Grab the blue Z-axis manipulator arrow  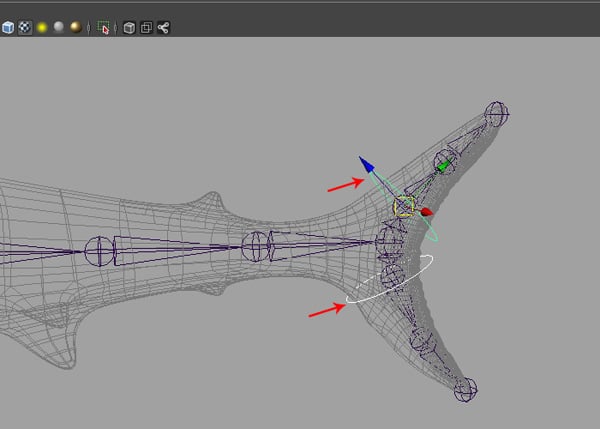coord(367,165)
